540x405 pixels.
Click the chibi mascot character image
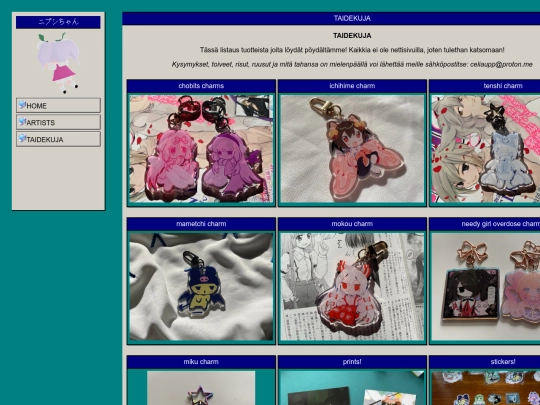[59, 63]
